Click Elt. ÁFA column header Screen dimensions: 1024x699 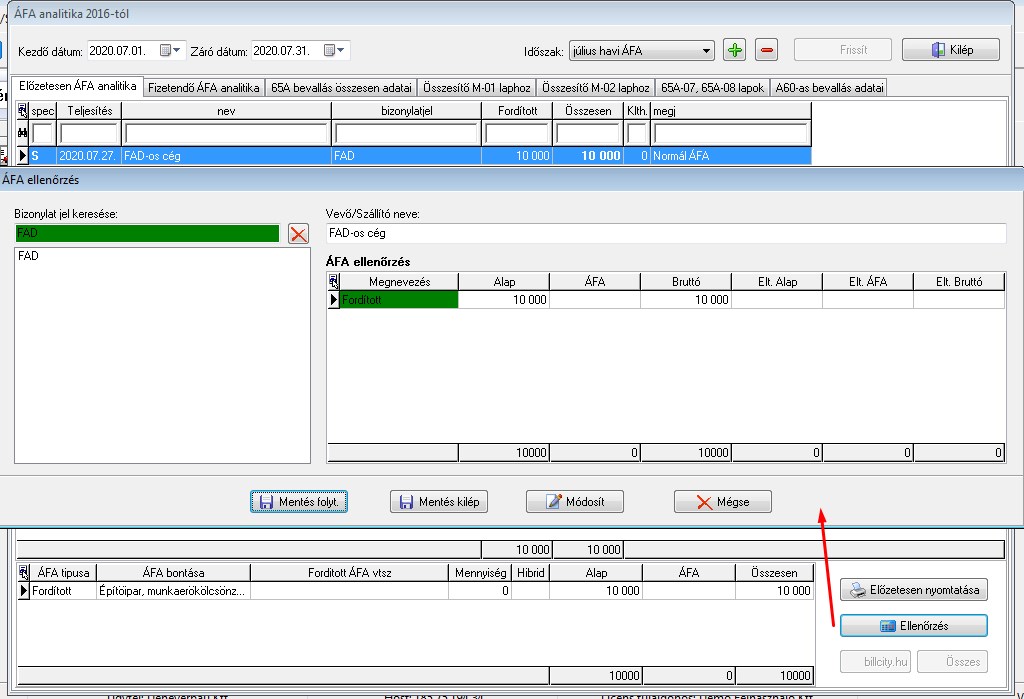868,282
